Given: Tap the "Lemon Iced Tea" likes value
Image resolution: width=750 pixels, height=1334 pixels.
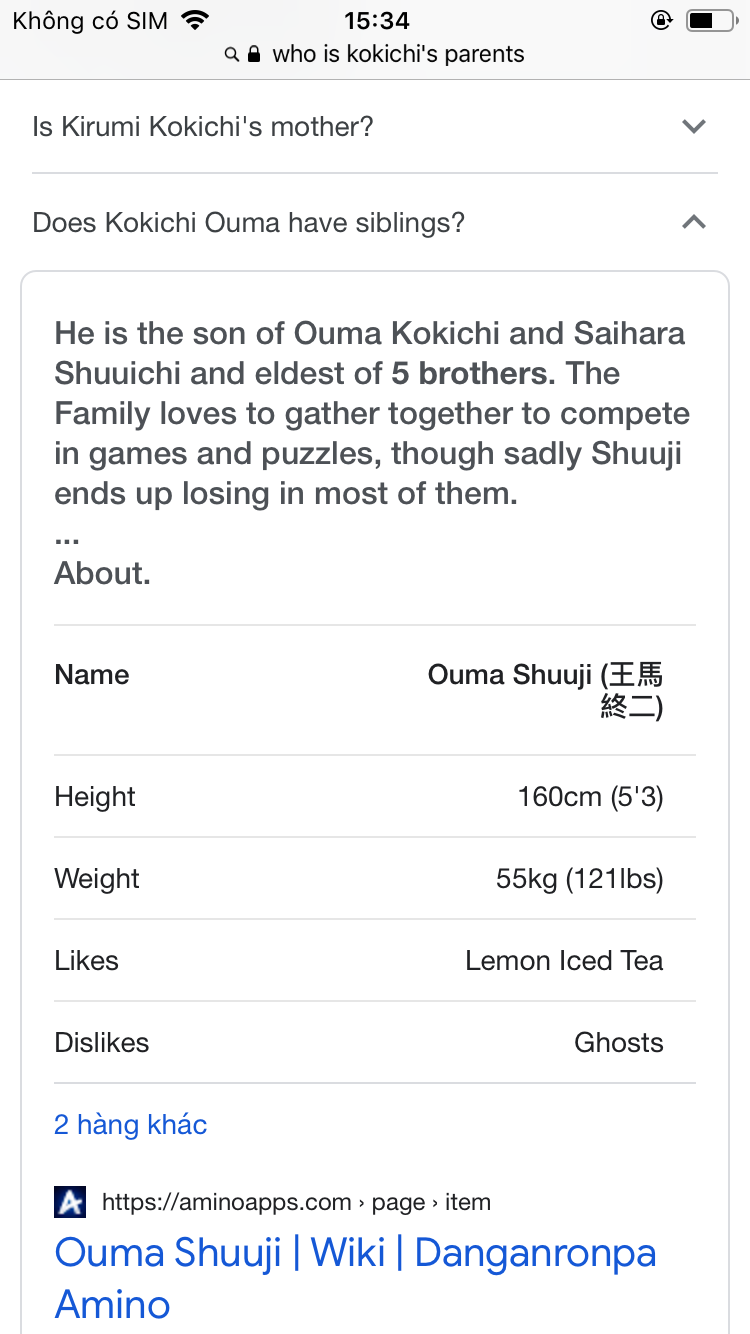Looking at the screenshot, I should [x=564, y=960].
